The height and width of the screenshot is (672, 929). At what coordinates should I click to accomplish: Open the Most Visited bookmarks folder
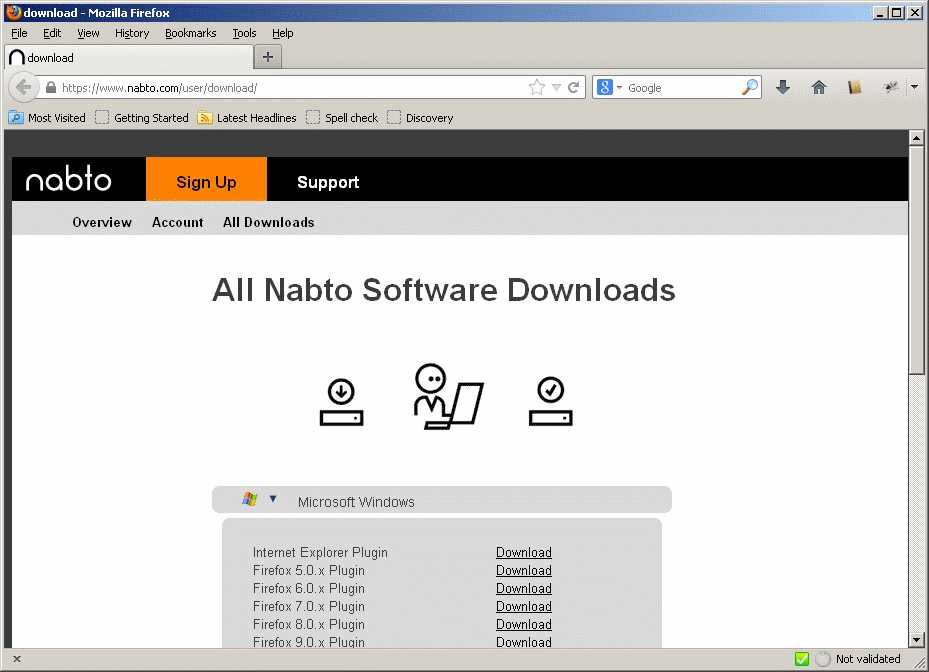coord(47,118)
